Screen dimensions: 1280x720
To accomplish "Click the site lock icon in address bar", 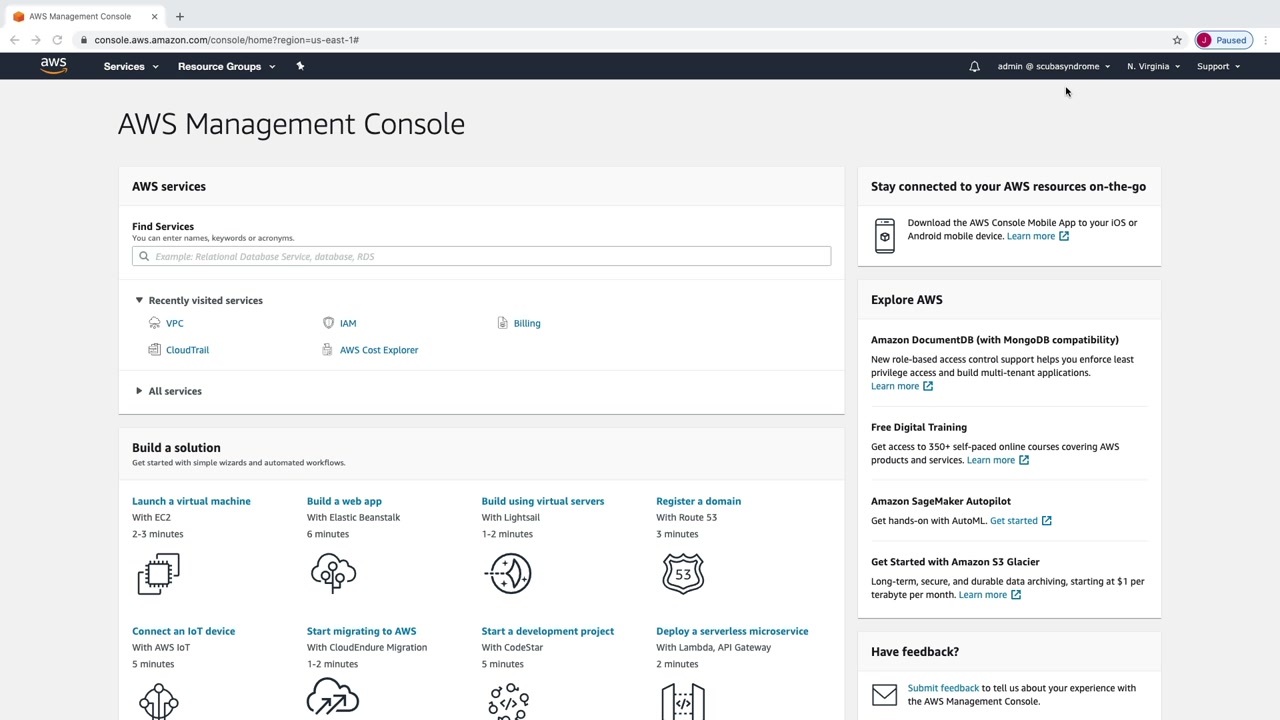I will 84,40.
